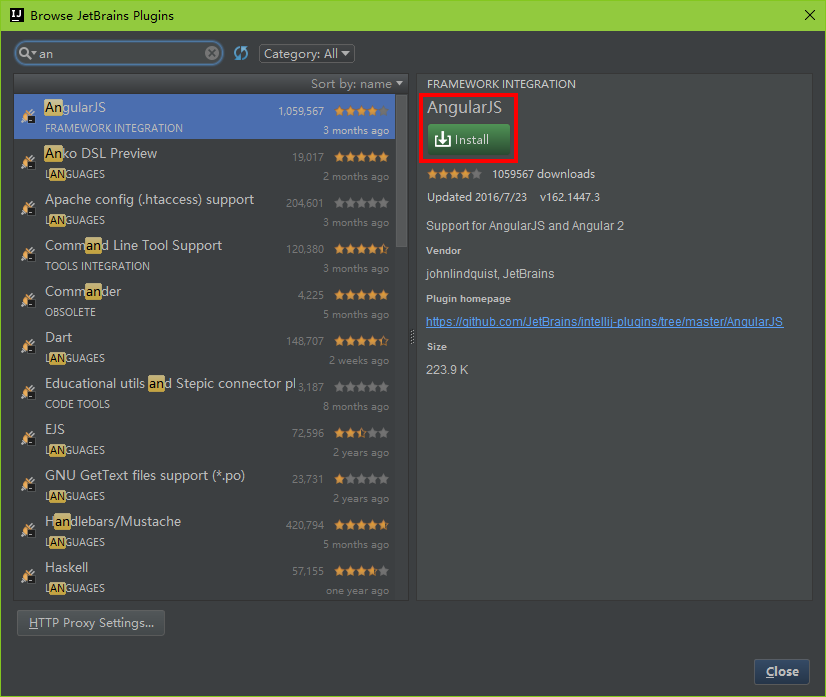Screen dimensions: 826x697
Task: Click the search magnifier icon in the search field
Action: click(x=26, y=53)
